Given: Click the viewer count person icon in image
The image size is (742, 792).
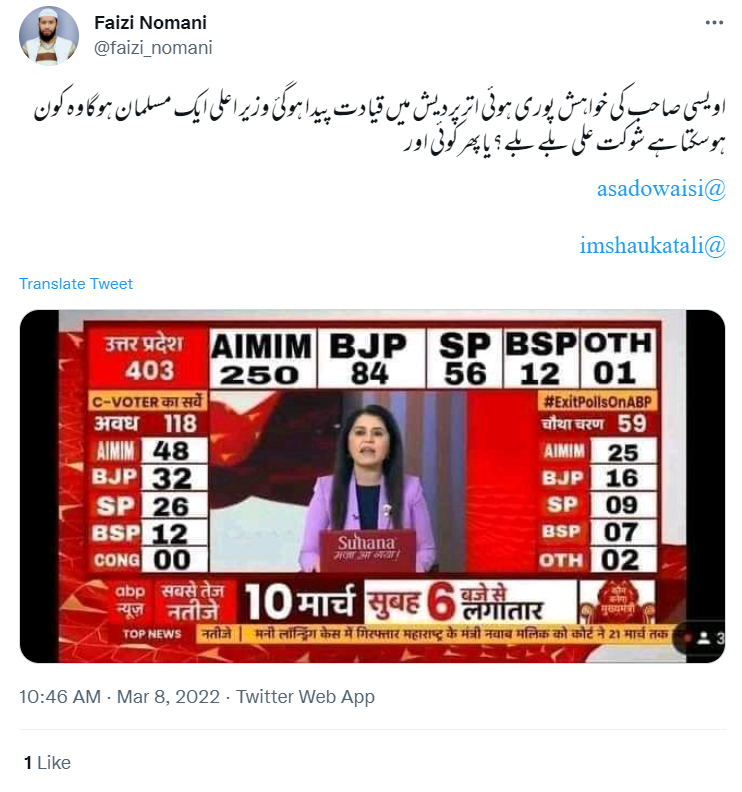Looking at the screenshot, I should click(x=704, y=638).
